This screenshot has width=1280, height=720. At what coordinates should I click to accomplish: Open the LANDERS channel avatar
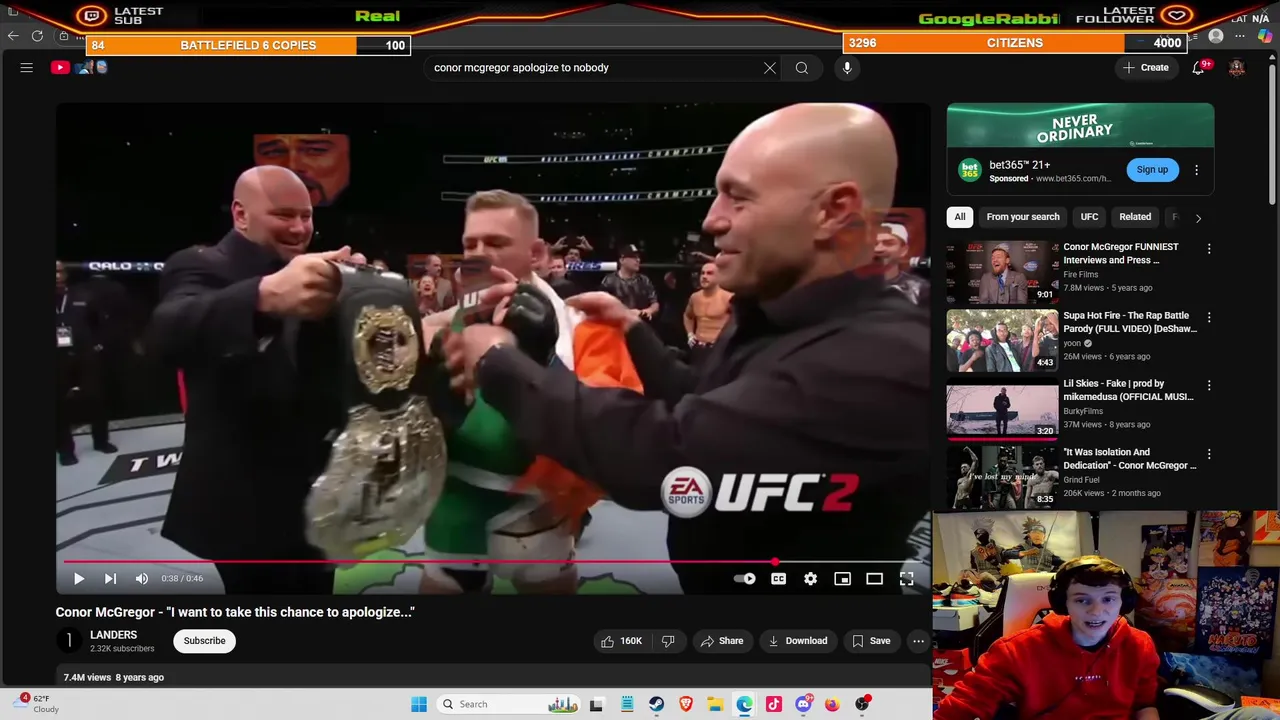(69, 641)
